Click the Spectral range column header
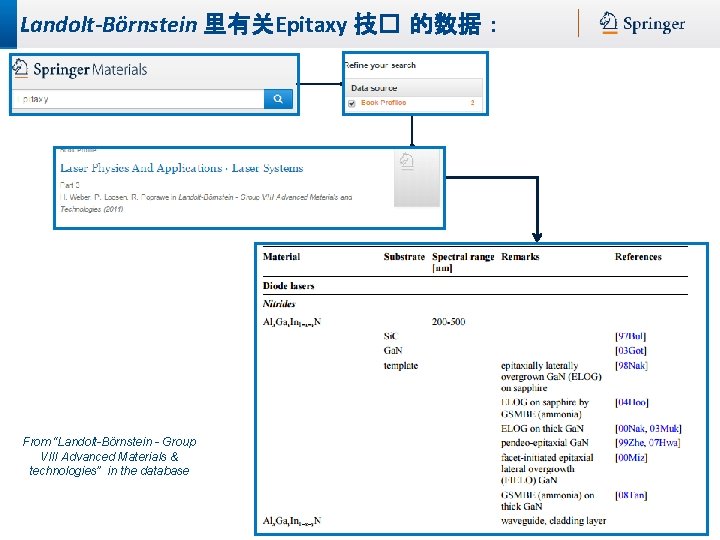720x540 pixels. tap(463, 262)
